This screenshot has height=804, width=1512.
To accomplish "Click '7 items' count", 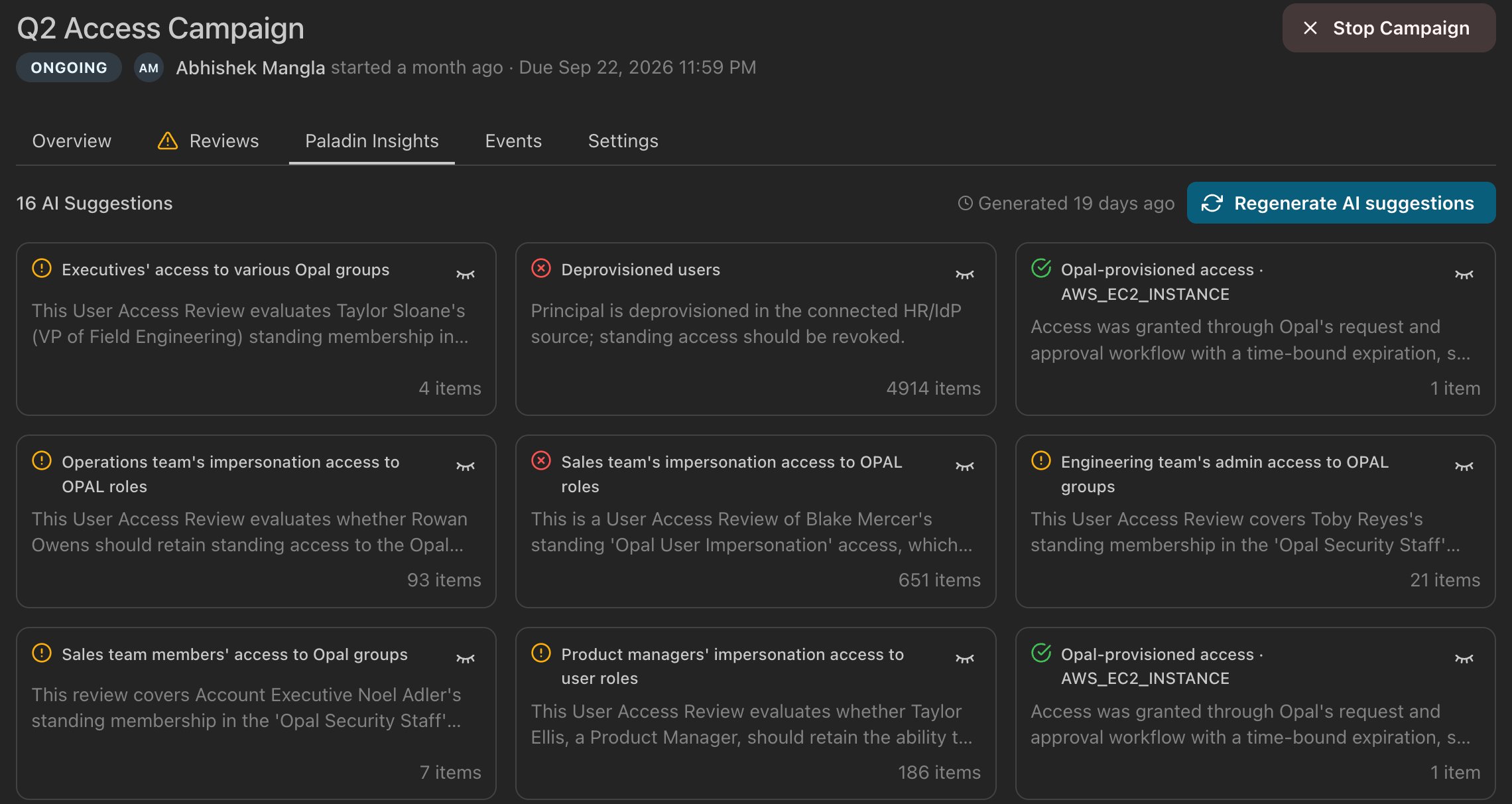I will (x=450, y=772).
